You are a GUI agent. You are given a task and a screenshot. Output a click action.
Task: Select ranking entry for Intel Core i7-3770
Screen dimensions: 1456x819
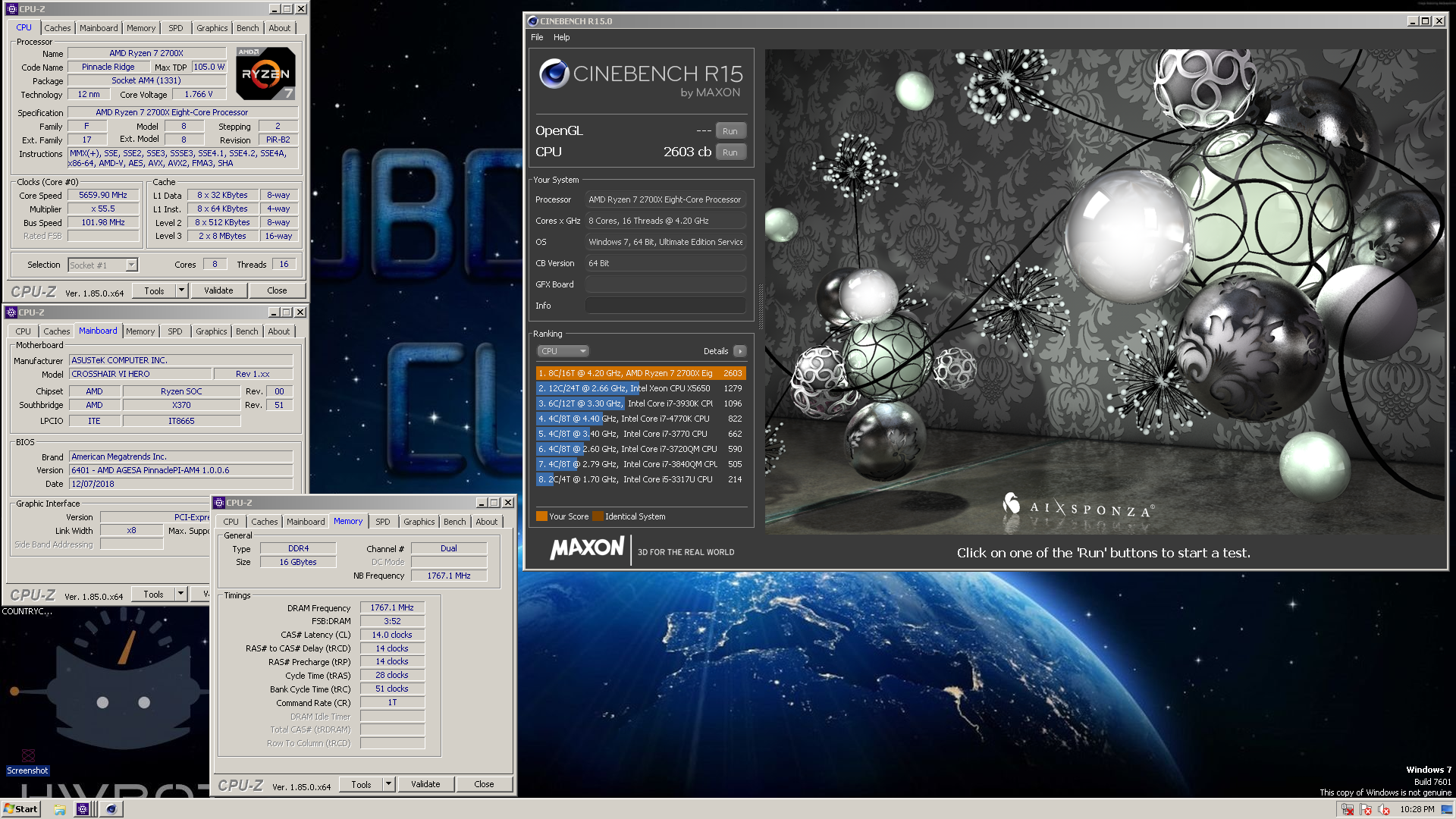pyautogui.click(x=641, y=434)
